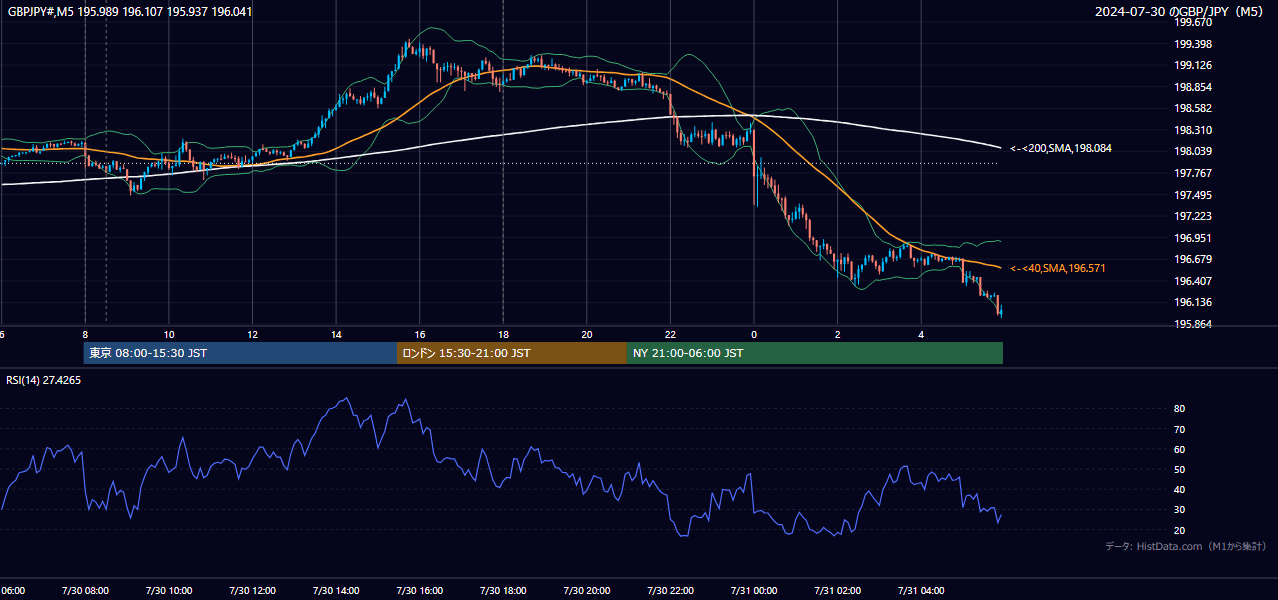The image size is (1278, 600).
Task: Click price axis value 199.670
Action: [x=1193, y=22]
